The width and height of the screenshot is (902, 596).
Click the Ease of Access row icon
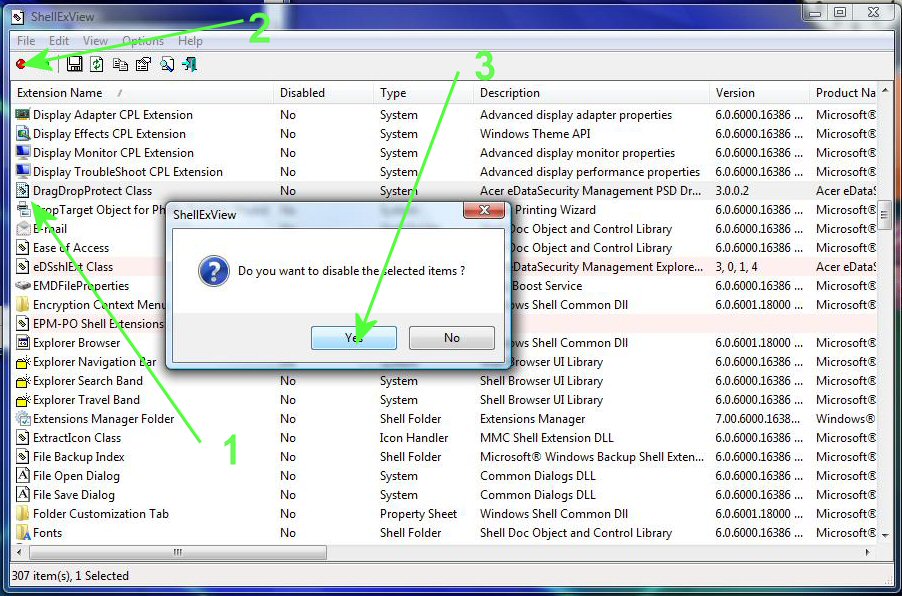click(x=22, y=247)
